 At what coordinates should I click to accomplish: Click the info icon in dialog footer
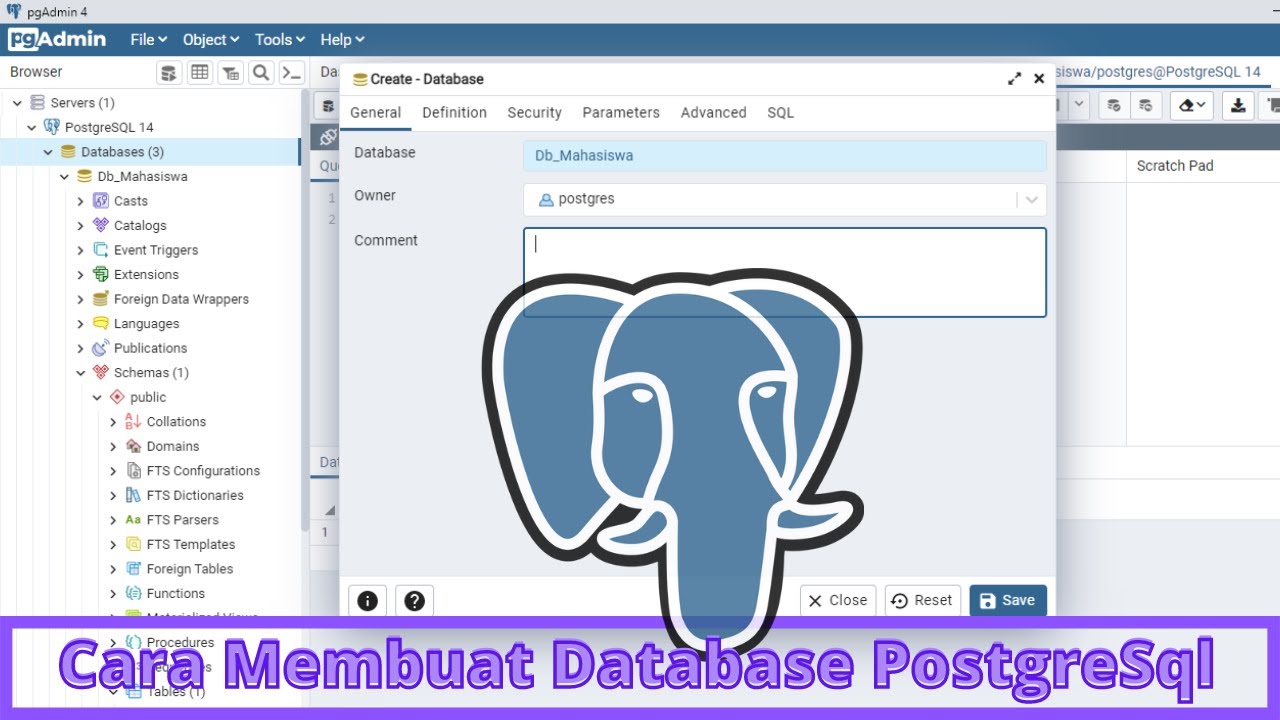pos(367,600)
